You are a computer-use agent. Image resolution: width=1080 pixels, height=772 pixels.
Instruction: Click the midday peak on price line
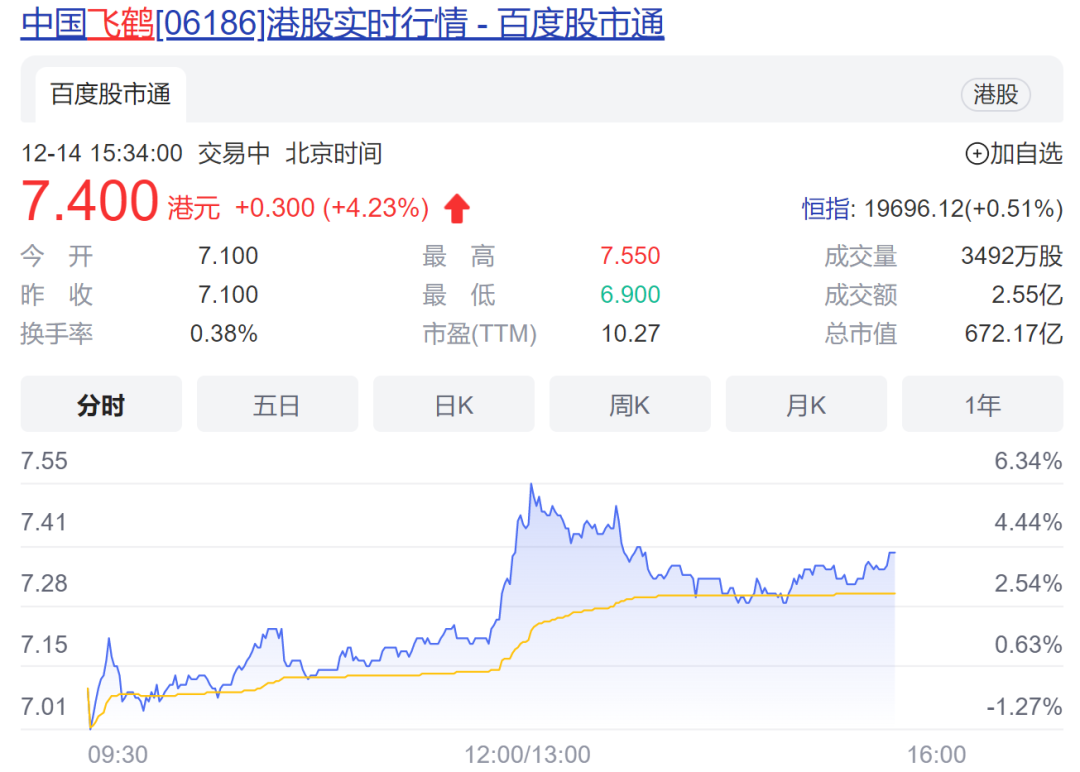tap(531, 485)
